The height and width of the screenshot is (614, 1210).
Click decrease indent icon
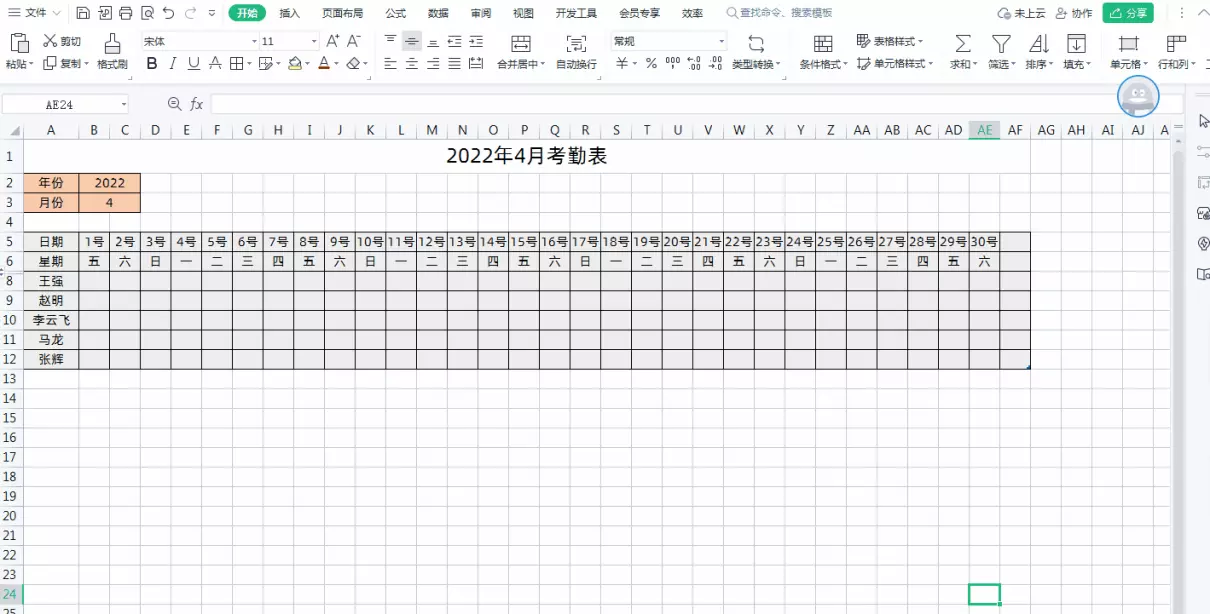click(x=455, y=42)
